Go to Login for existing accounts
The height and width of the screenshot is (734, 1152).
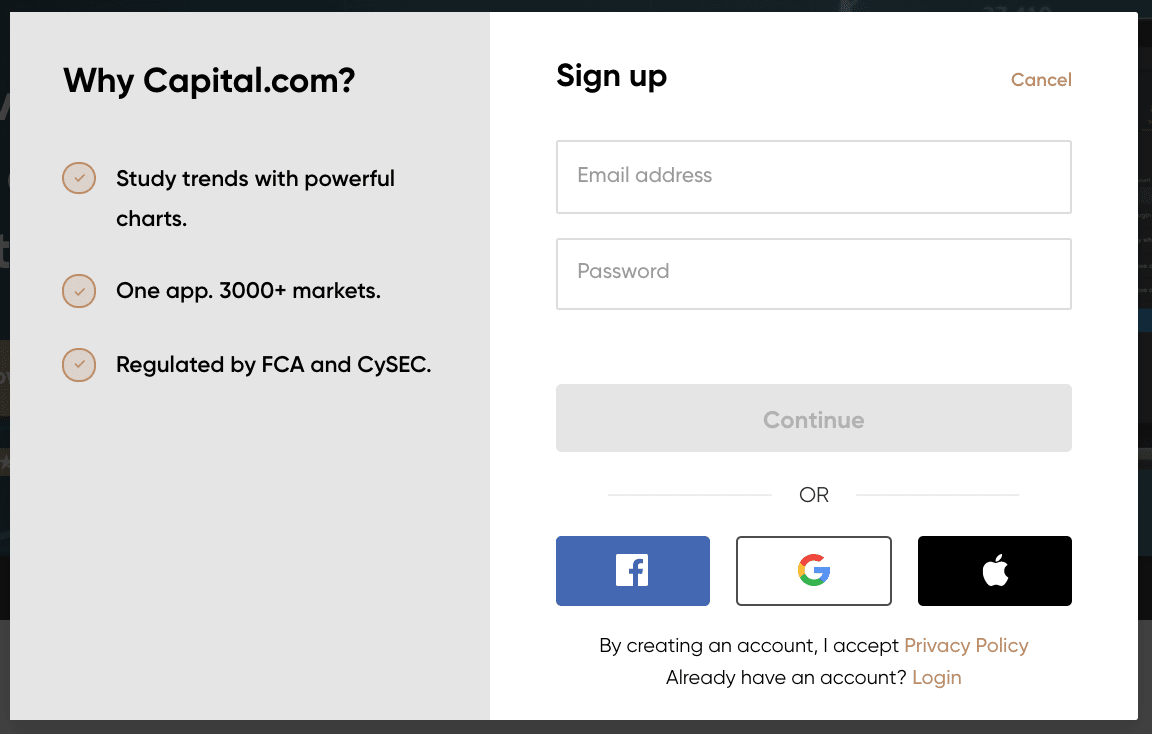[937, 677]
